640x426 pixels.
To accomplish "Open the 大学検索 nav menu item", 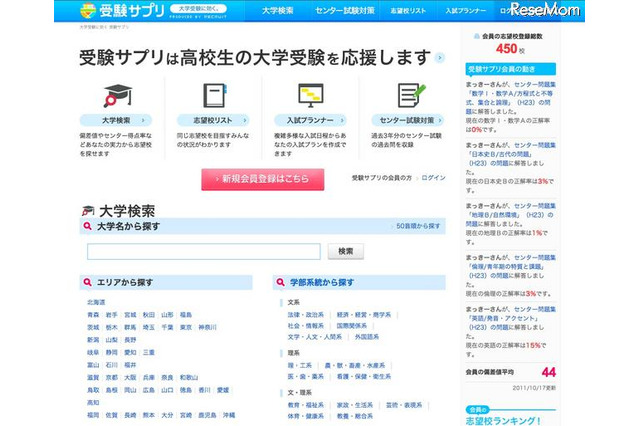I will tap(278, 11).
